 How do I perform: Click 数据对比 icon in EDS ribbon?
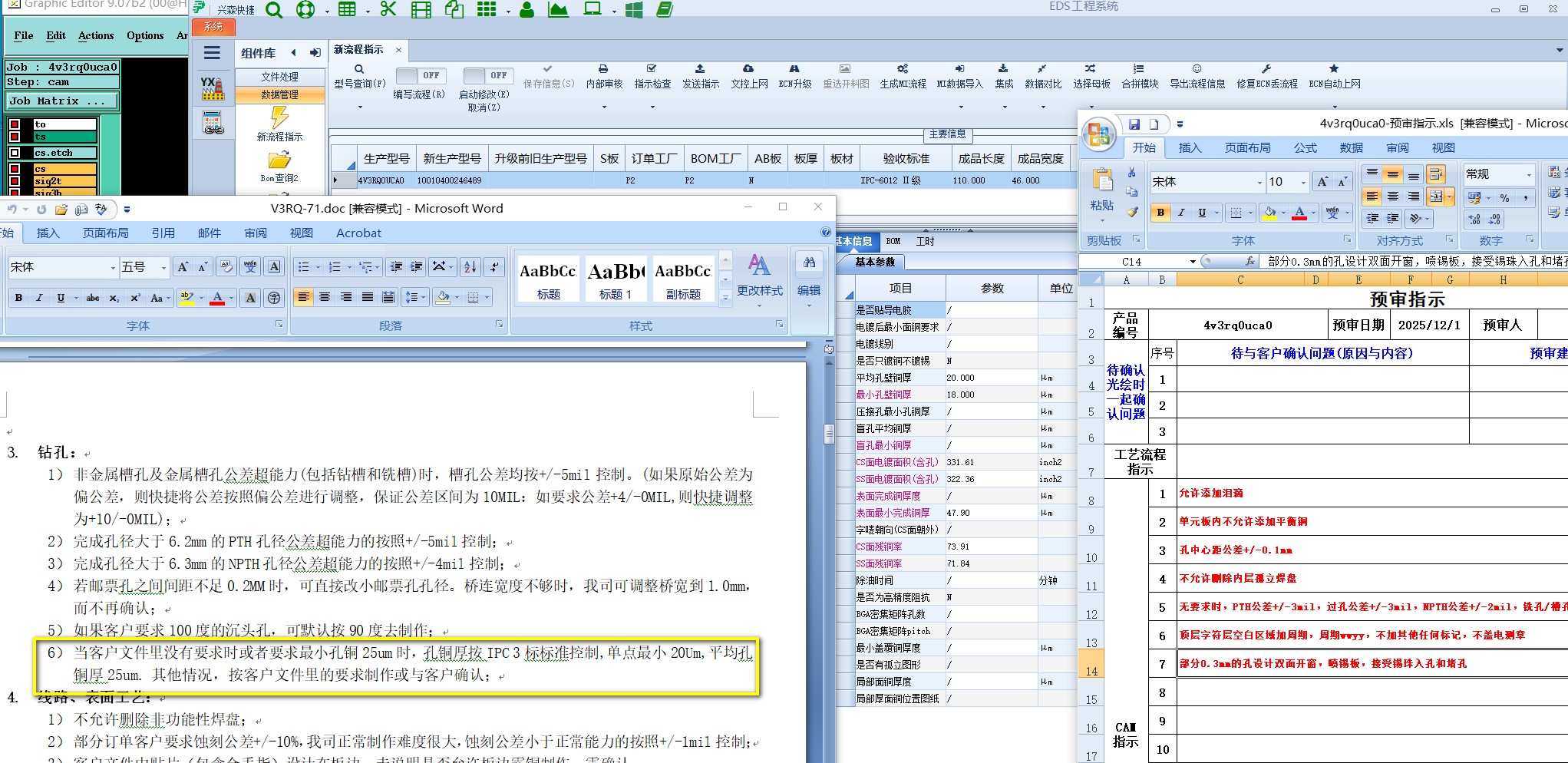coord(1042,69)
